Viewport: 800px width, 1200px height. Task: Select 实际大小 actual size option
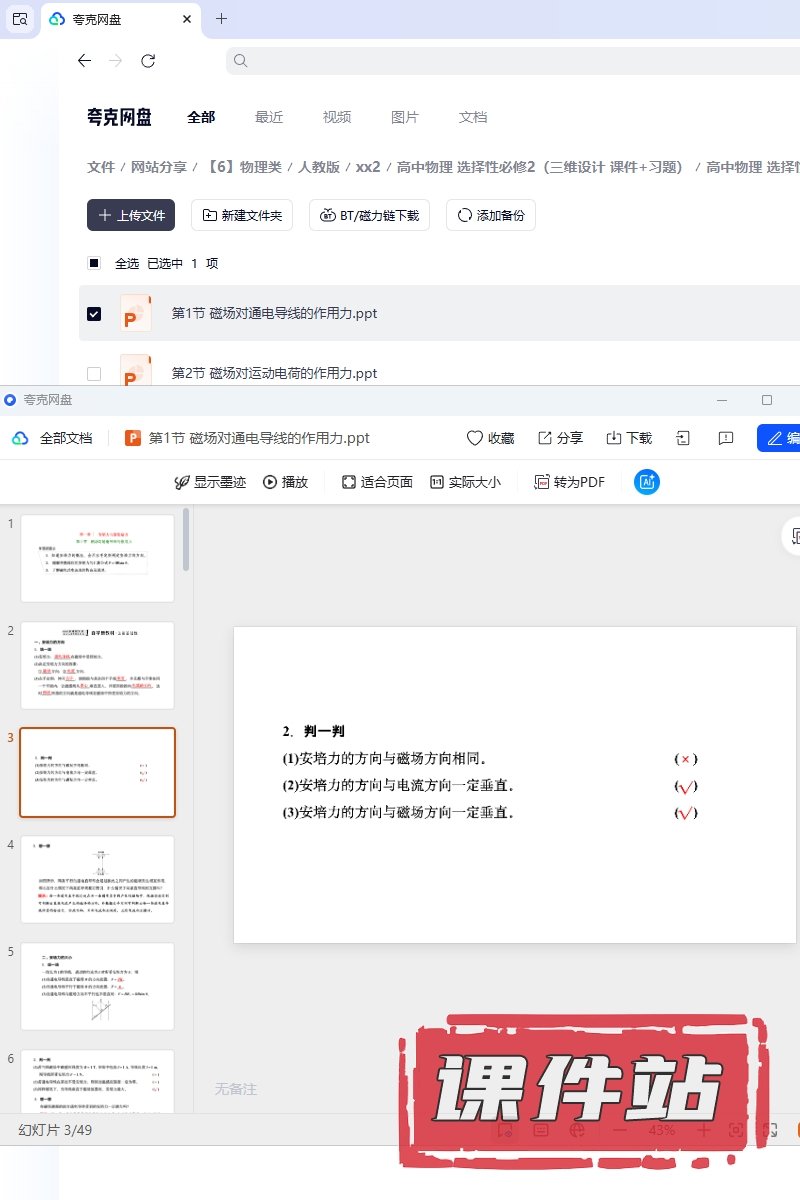click(465, 482)
